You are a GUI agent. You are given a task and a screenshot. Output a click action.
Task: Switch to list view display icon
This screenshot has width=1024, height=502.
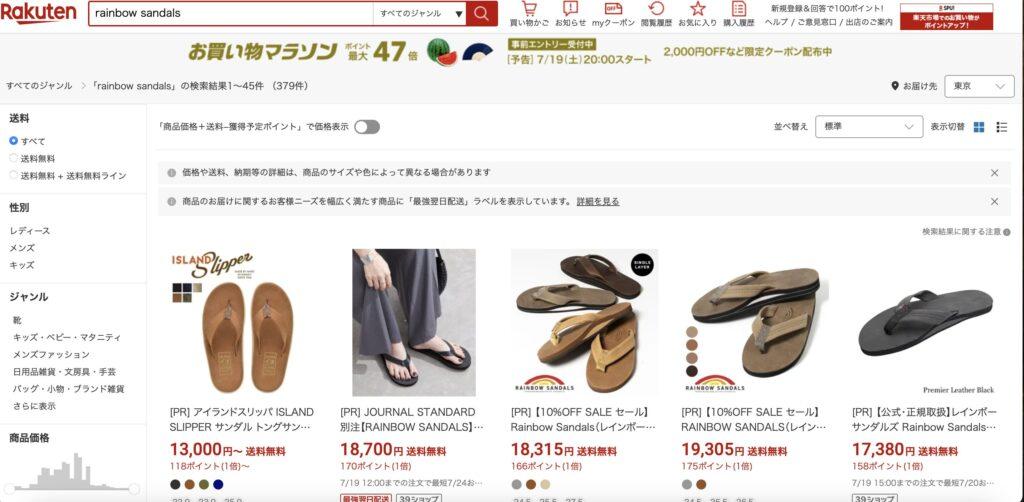(x=1002, y=127)
